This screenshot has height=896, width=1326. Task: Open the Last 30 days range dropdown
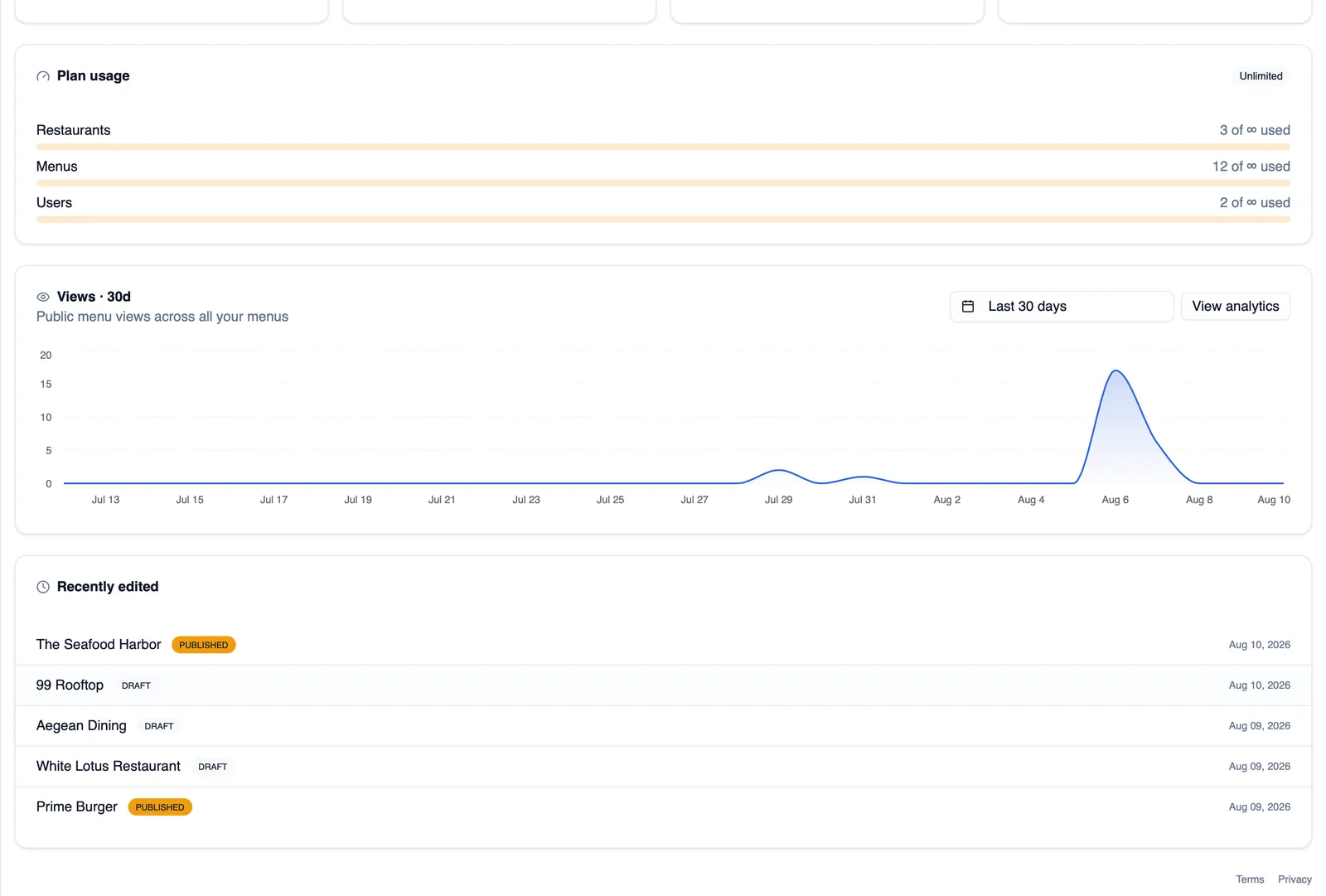(x=1062, y=307)
